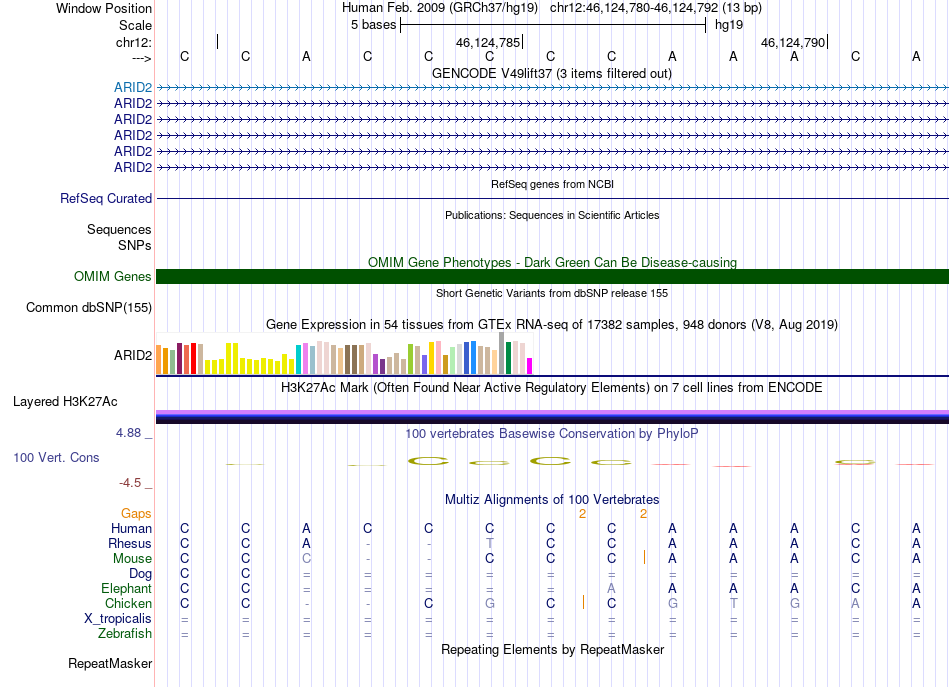Image resolution: width=950 pixels, height=687 pixels.
Task: Click the X_tropicalis alignment row label
Action: [118, 619]
